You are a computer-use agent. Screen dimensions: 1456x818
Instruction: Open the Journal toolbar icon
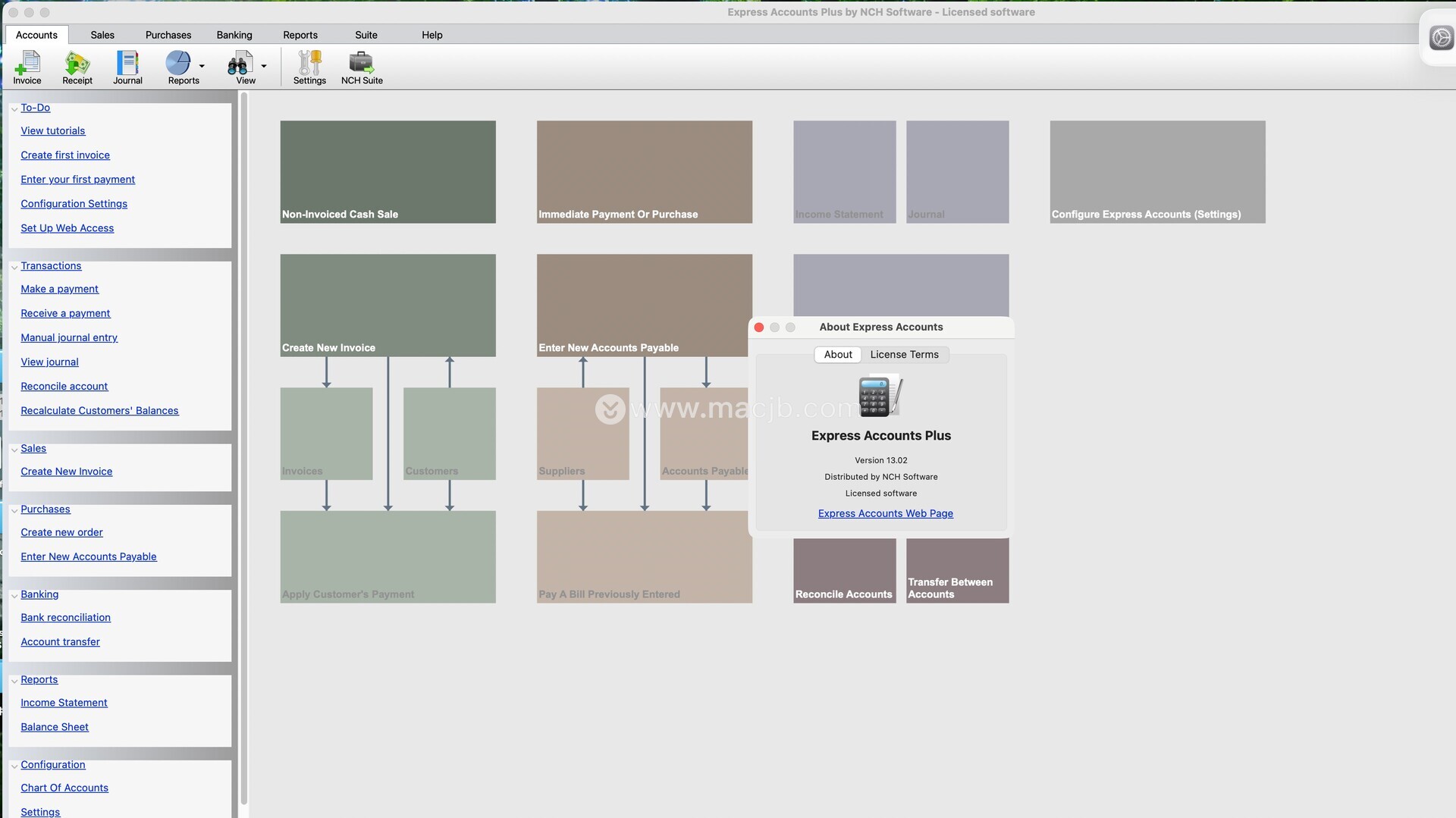127,64
